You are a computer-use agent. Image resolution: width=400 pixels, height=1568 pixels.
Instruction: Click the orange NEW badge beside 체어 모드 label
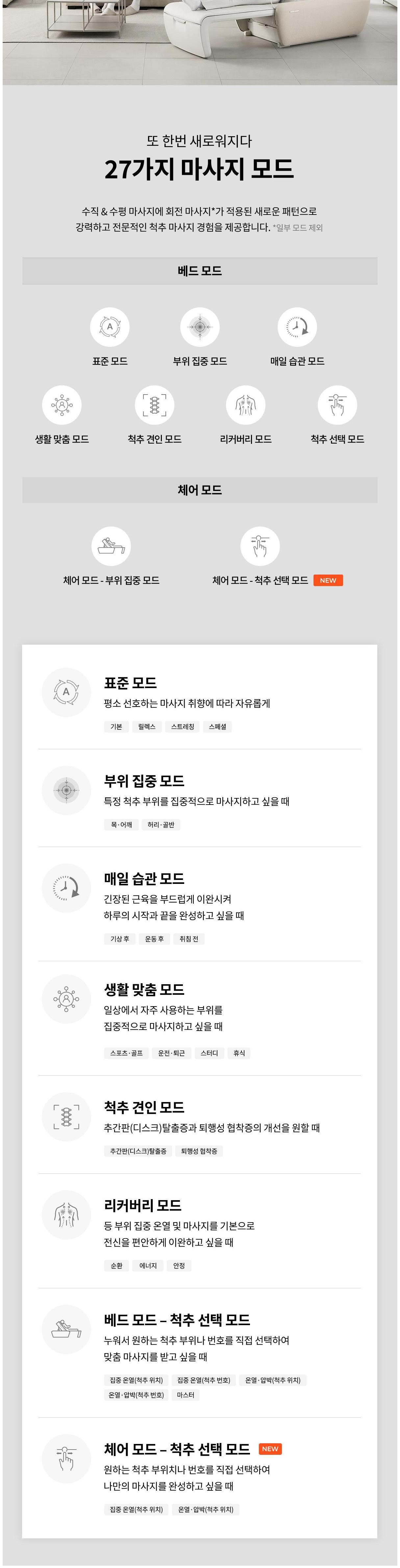[328, 580]
